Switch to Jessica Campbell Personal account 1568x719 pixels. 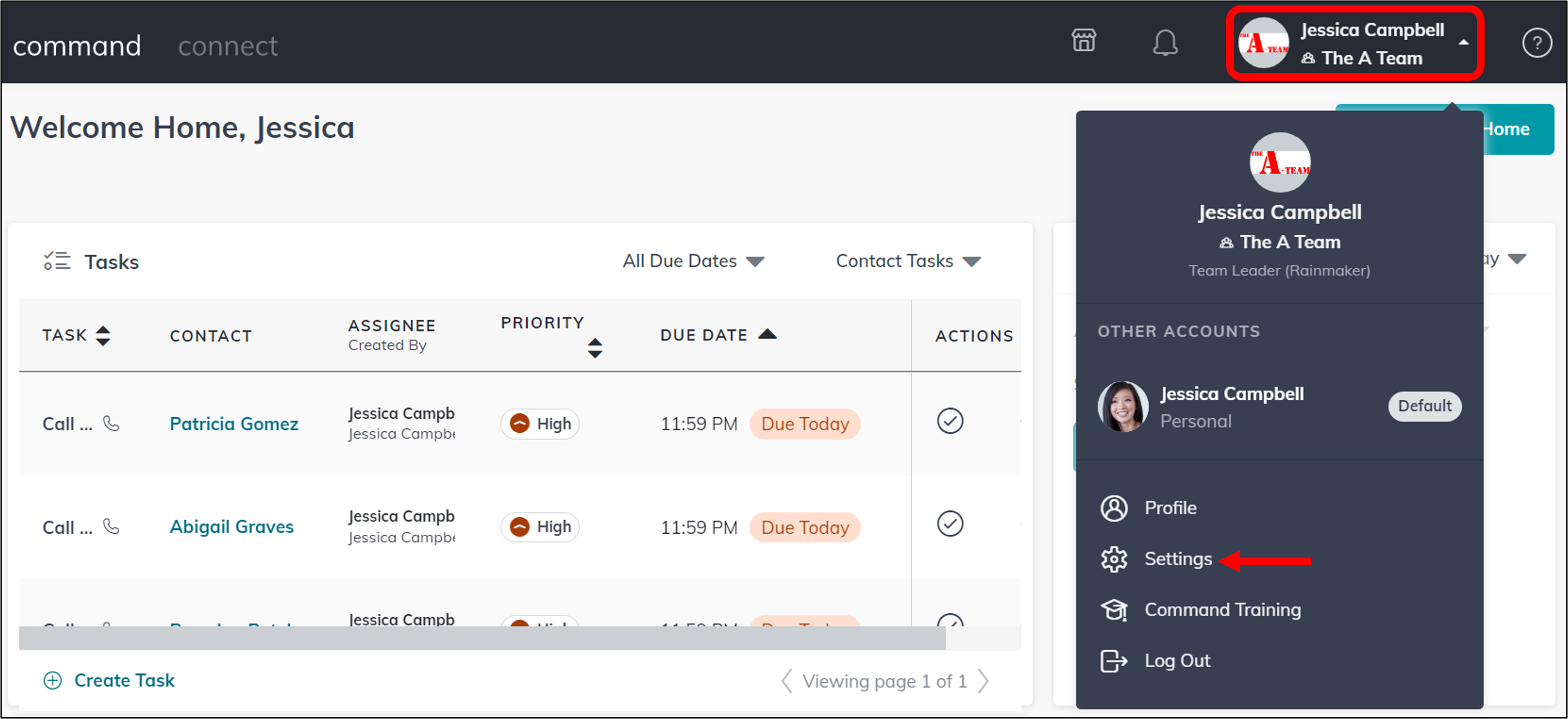click(x=1279, y=407)
